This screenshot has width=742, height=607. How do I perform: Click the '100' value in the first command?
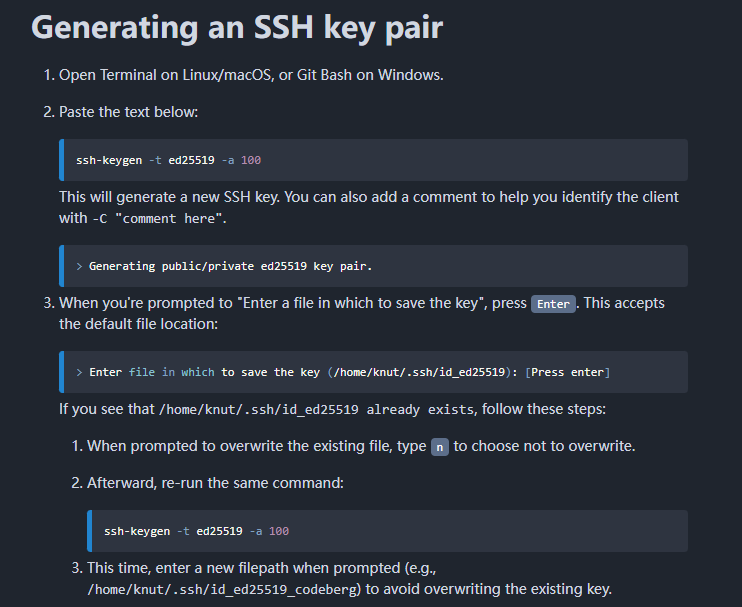point(251,160)
